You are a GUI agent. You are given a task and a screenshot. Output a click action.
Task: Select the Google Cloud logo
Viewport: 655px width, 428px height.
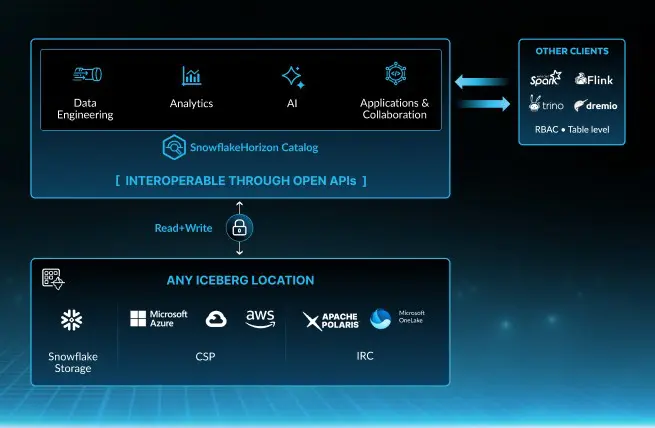coord(216,320)
